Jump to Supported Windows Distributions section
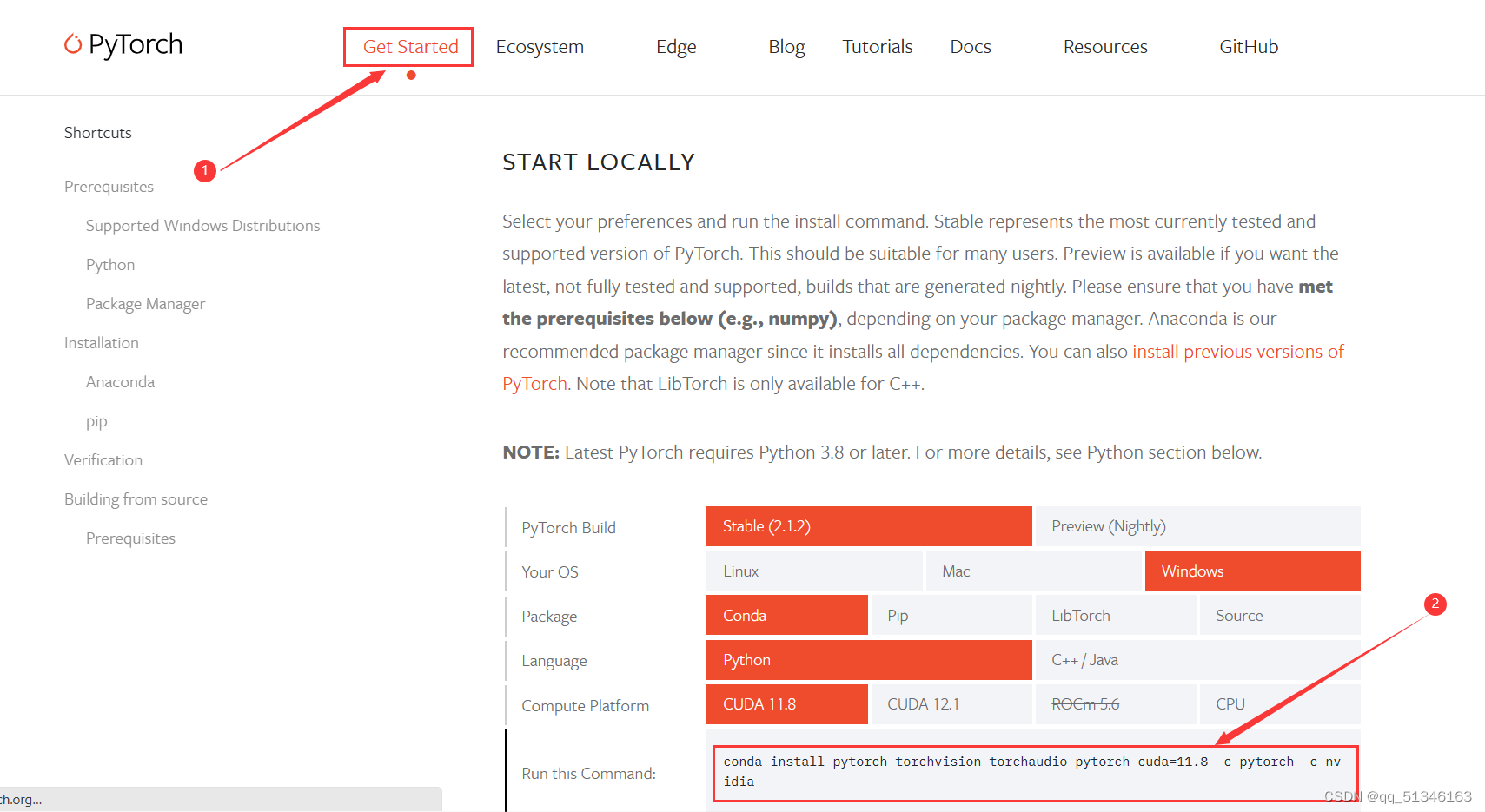 (202, 226)
